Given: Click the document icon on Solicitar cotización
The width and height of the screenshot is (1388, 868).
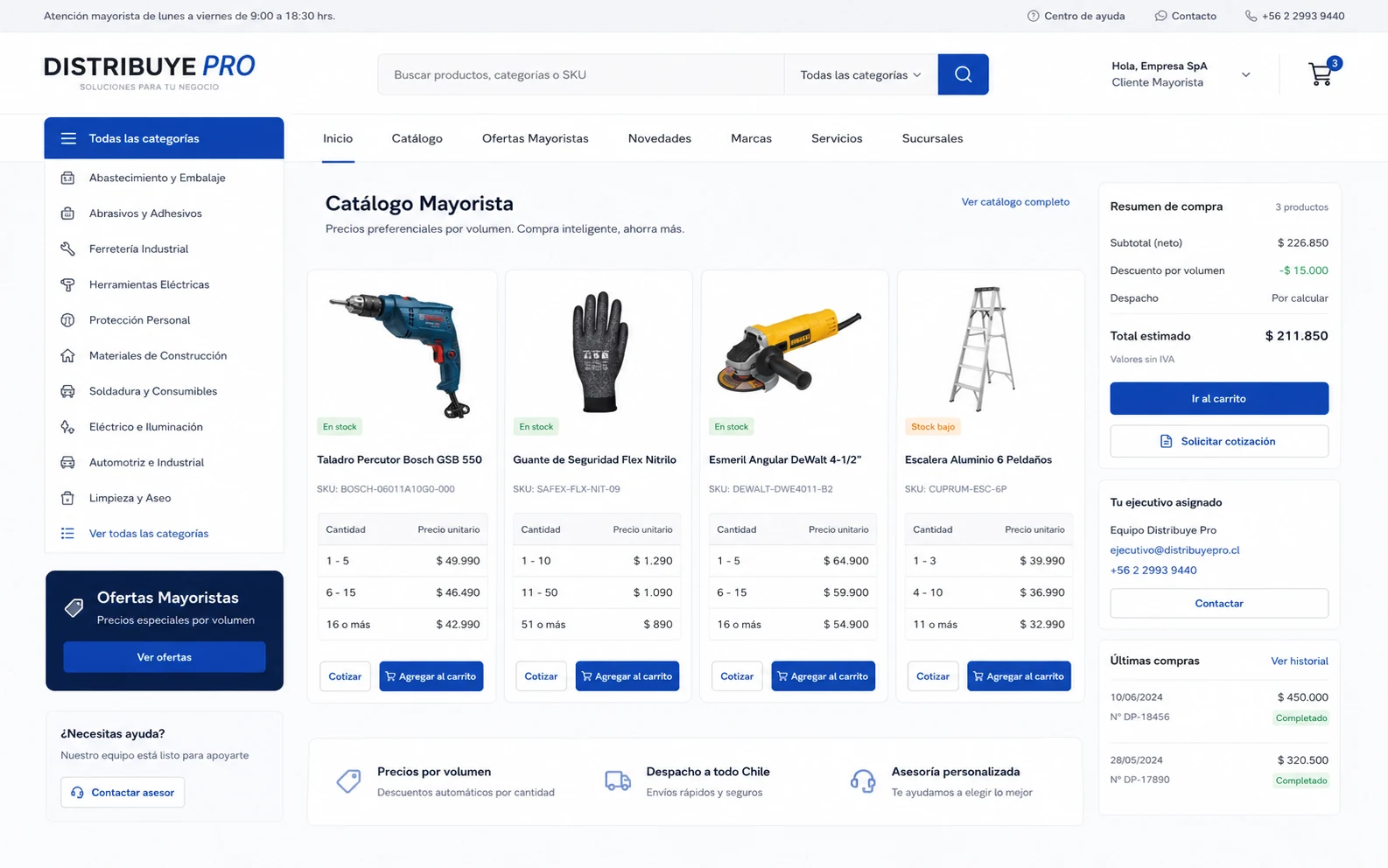Looking at the screenshot, I should coord(1166,441).
